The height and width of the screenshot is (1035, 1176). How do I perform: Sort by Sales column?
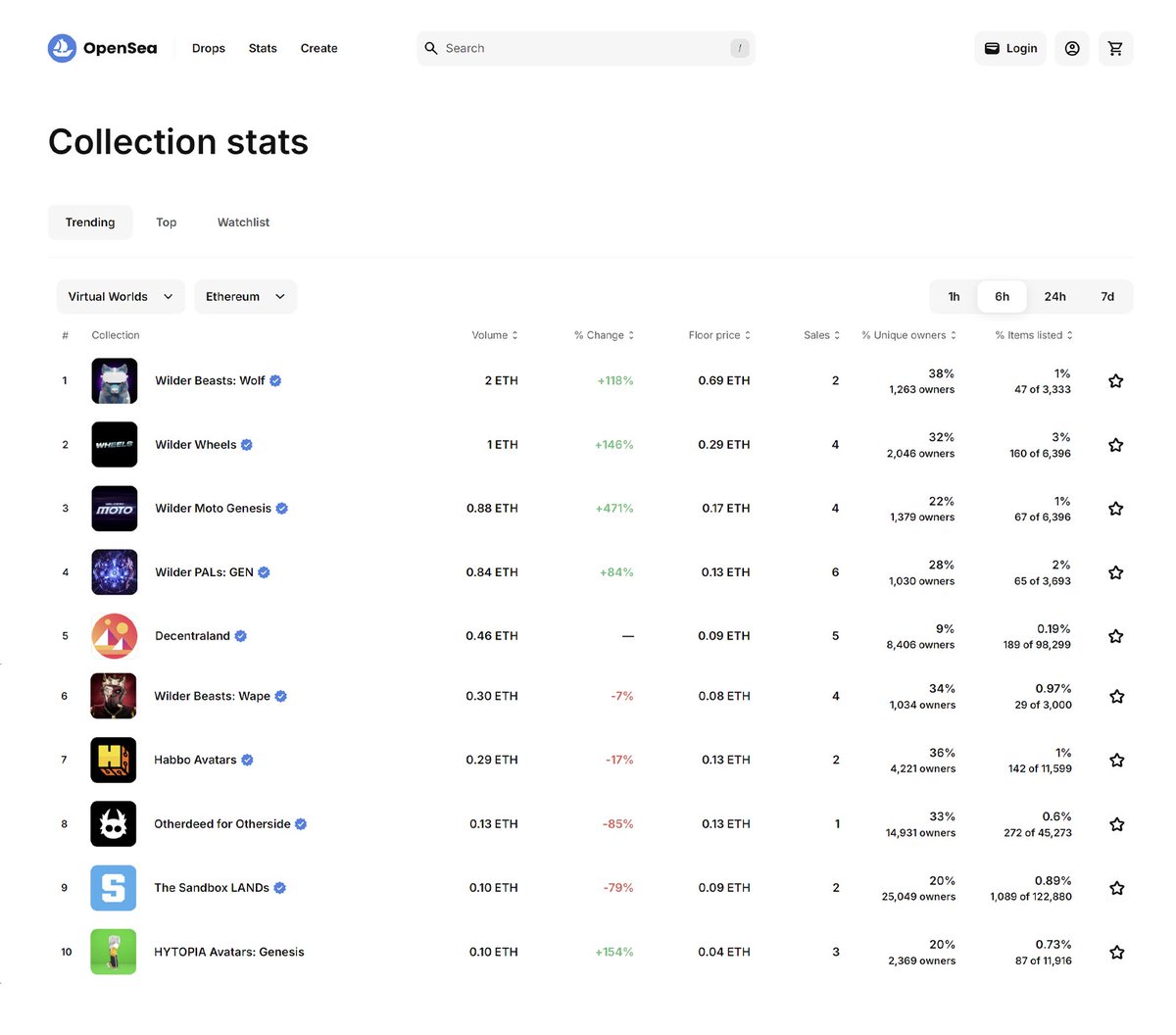(x=821, y=335)
